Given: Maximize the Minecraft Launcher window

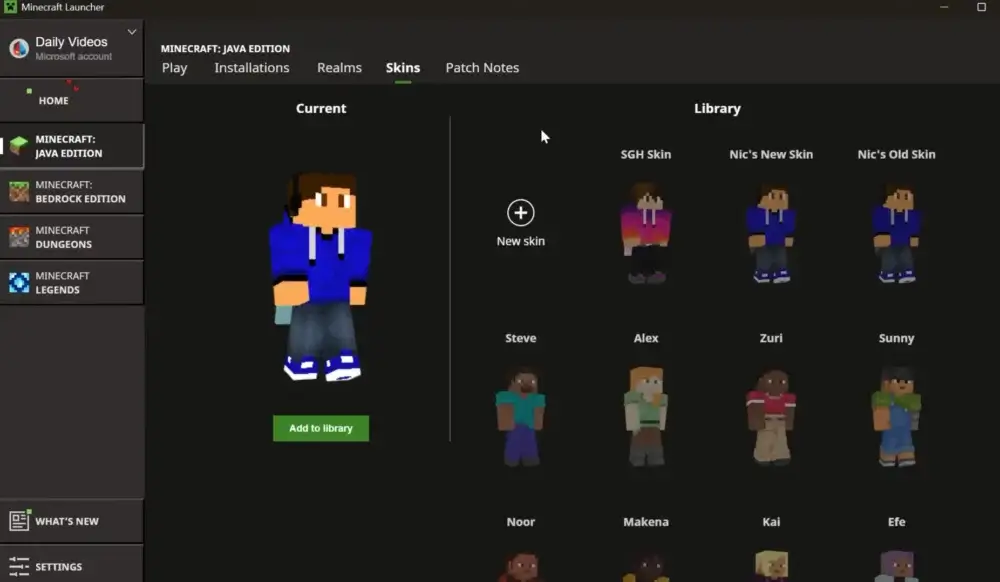Looking at the screenshot, I should pos(982,7).
